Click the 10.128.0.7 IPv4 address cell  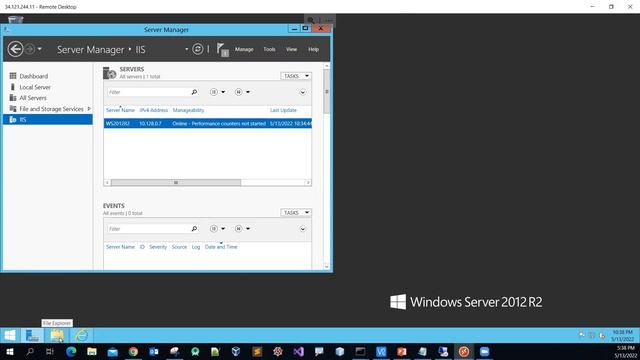tap(150, 123)
